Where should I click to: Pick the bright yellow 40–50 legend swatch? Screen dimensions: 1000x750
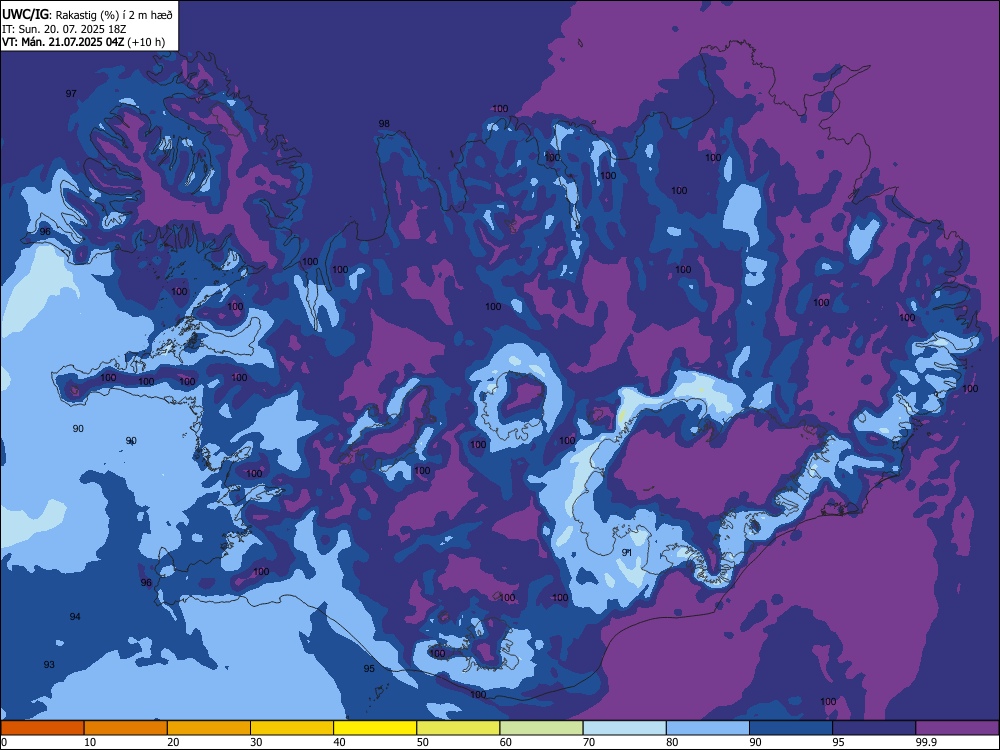click(375, 728)
